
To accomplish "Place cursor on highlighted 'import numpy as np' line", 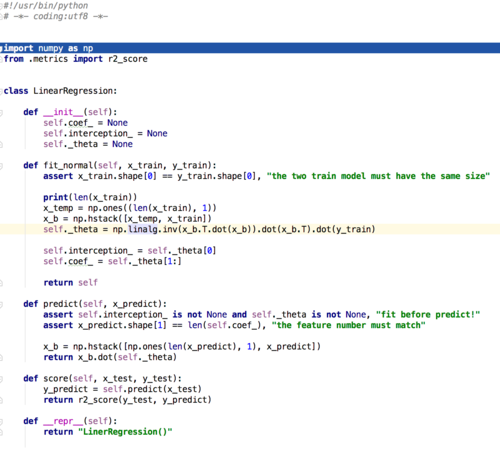I will click(x=250, y=48).
